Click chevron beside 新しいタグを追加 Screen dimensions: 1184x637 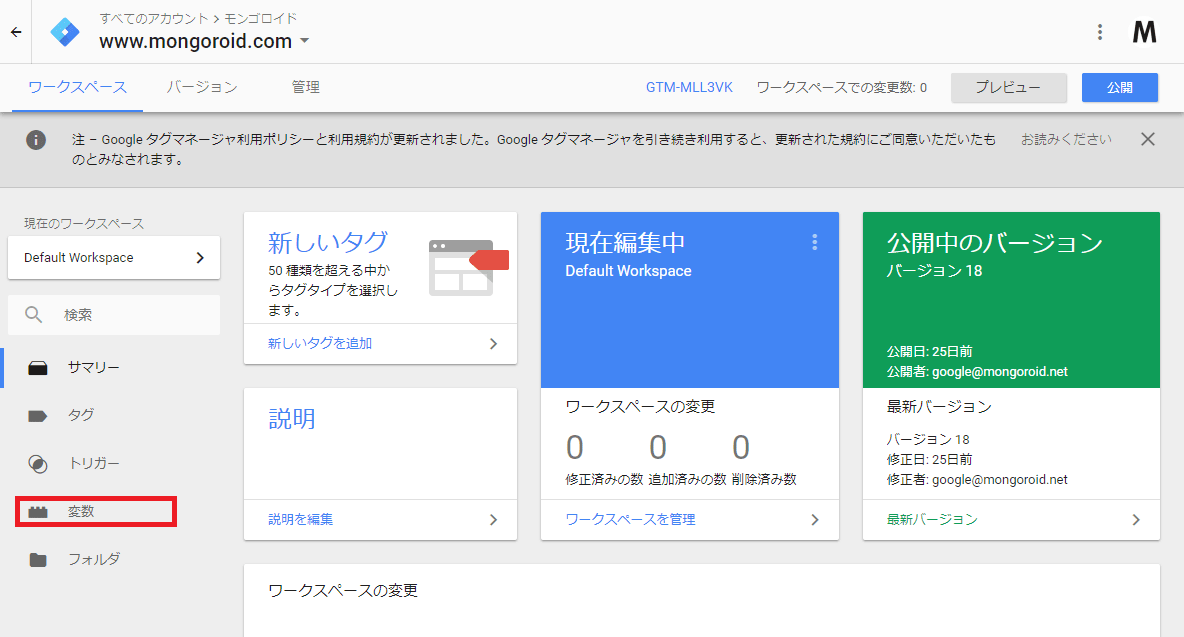click(493, 343)
